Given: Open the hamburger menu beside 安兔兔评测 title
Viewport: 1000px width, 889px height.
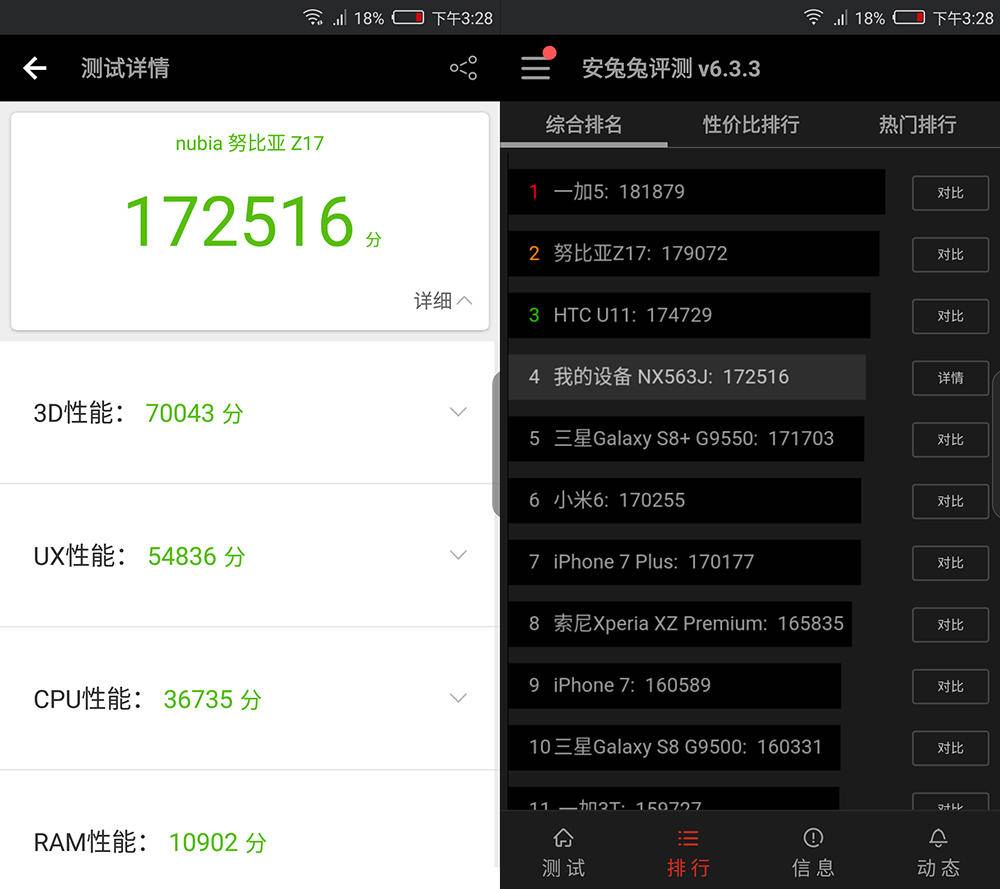Looking at the screenshot, I should 536,68.
